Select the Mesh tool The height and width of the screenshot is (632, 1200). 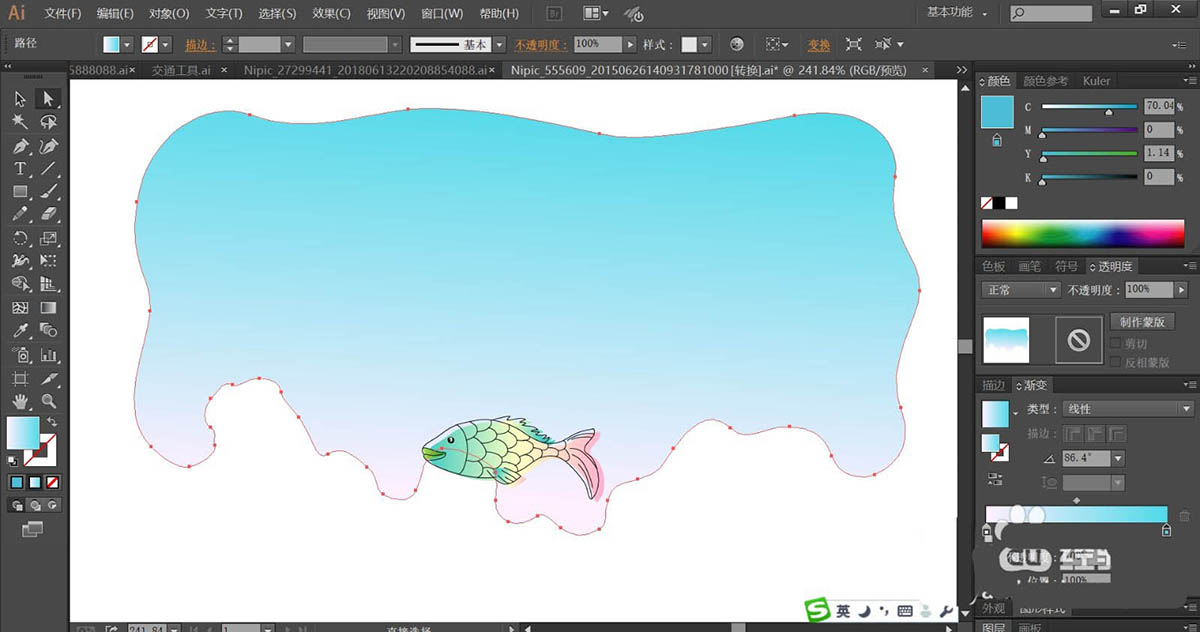pos(20,308)
